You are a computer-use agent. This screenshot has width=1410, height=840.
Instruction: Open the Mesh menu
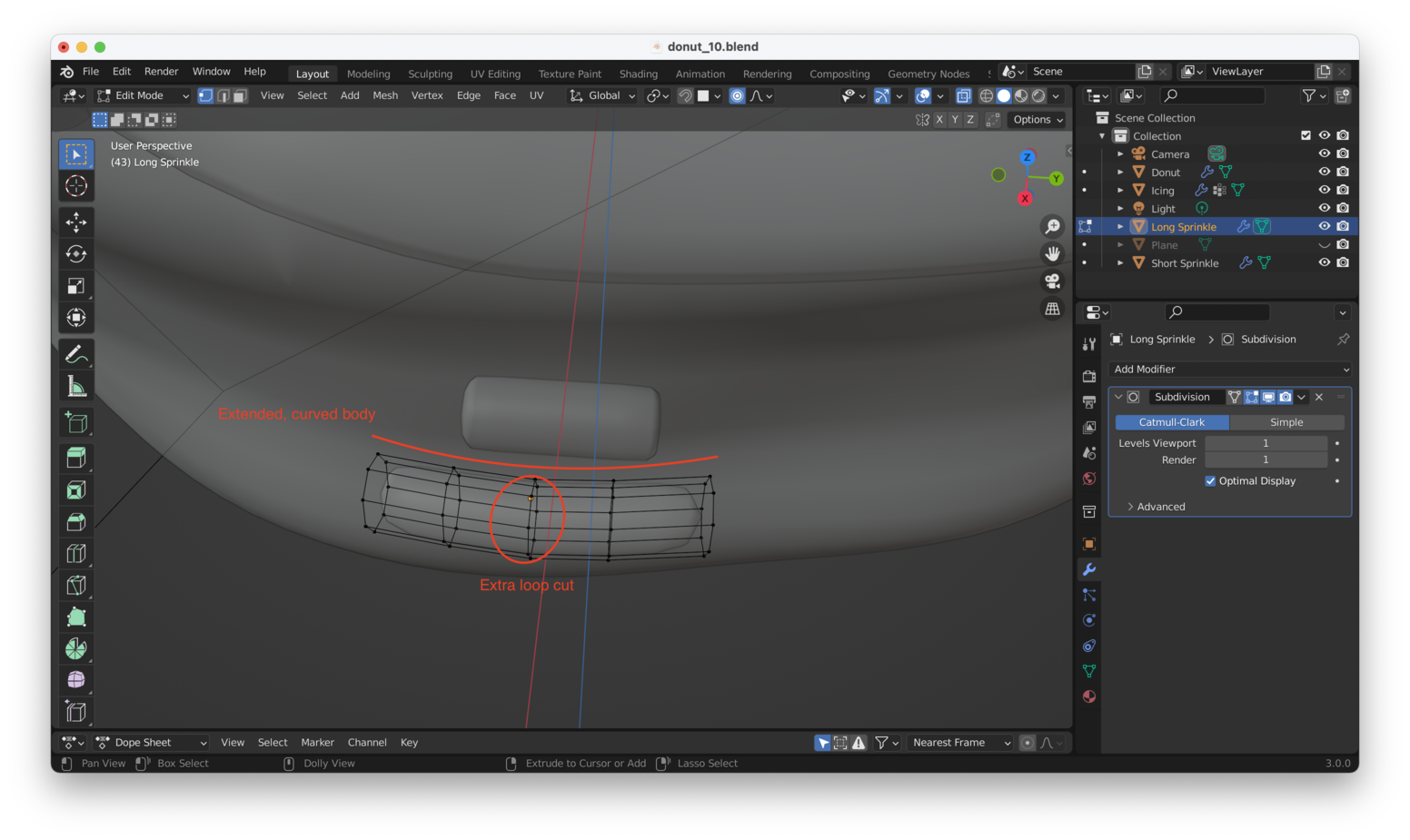(385, 95)
